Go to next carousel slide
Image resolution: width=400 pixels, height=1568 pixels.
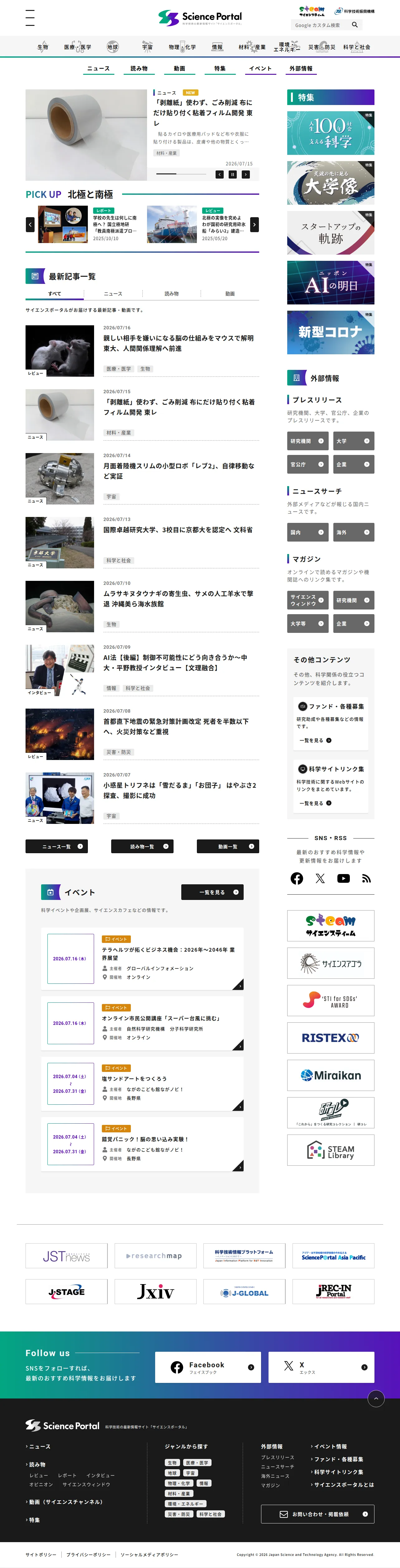(x=245, y=174)
